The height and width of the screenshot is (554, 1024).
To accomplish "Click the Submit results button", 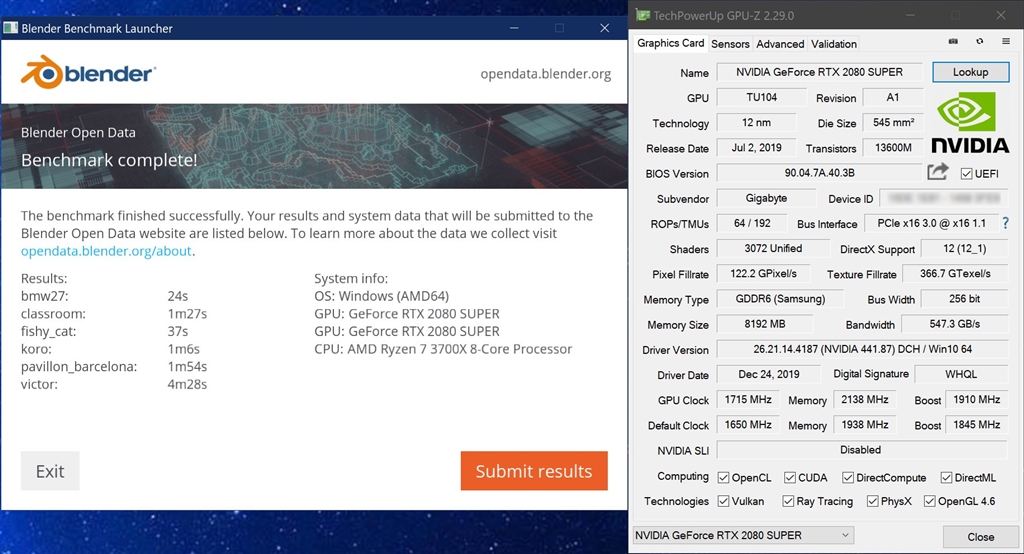I will coord(534,471).
